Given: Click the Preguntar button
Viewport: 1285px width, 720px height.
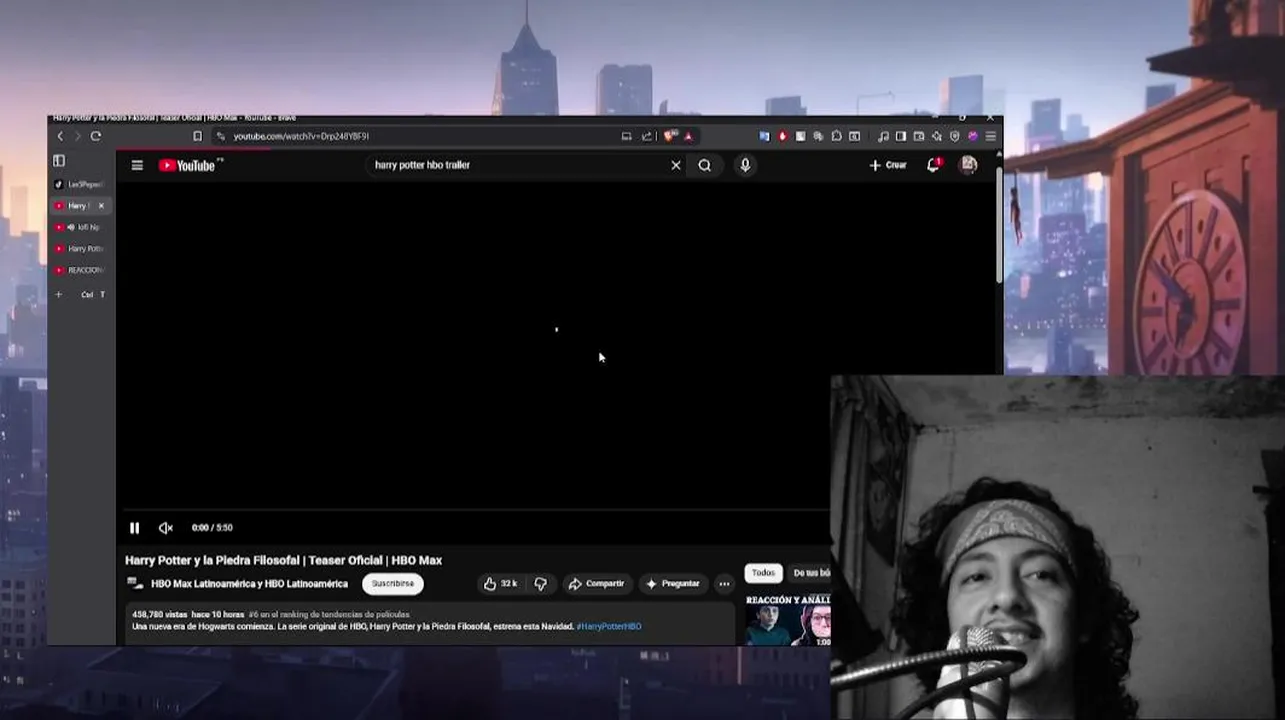Looking at the screenshot, I should (673, 584).
